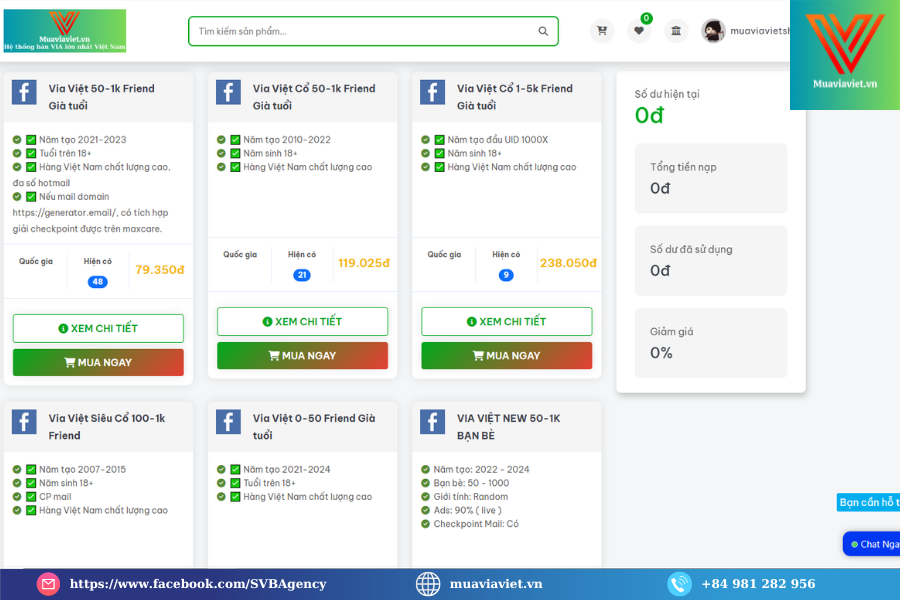900x600 pixels.
Task: Click the Số dư đã sử dụng box
Action: (711, 261)
